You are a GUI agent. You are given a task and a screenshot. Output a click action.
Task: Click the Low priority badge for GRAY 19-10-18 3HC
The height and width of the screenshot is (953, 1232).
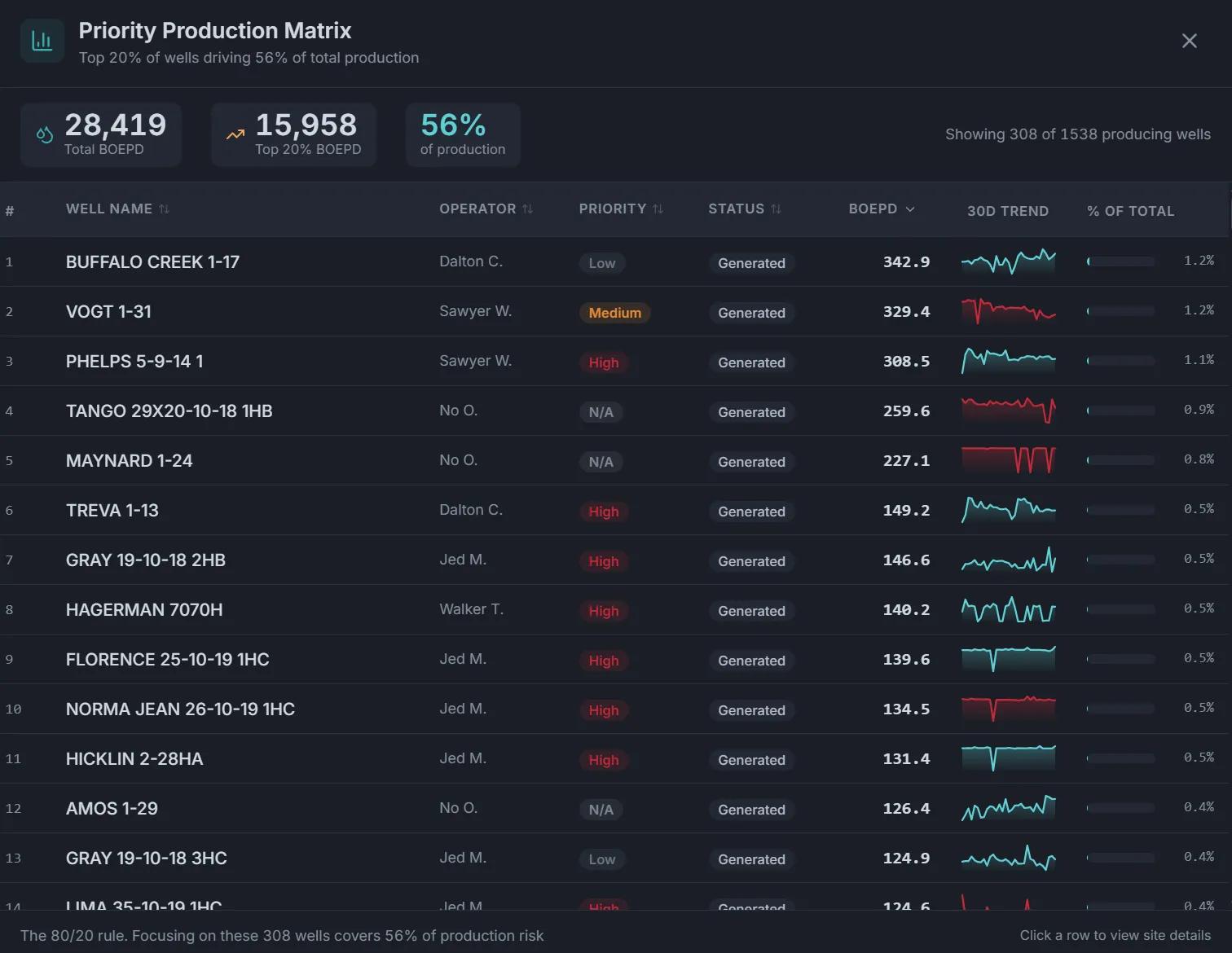pos(602,859)
